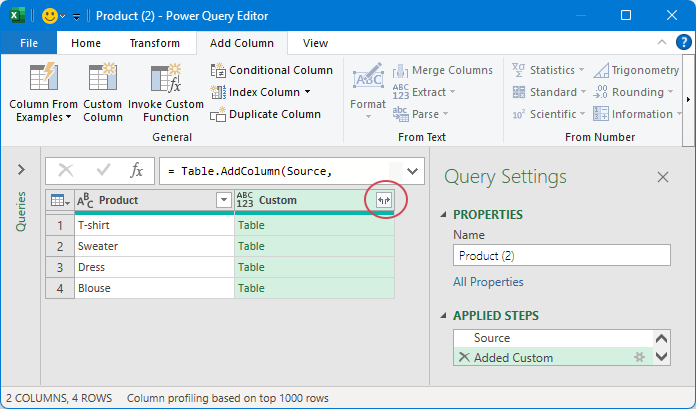This screenshot has height=409, width=696.
Task: Expand the Custom column tables
Action: [x=383, y=200]
